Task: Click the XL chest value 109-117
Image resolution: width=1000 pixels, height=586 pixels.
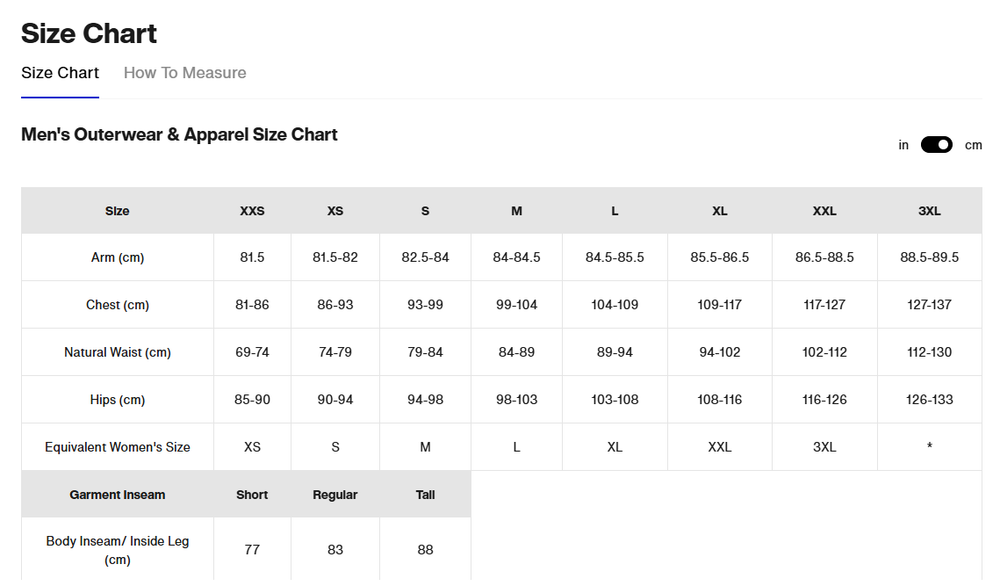Action: click(x=719, y=305)
